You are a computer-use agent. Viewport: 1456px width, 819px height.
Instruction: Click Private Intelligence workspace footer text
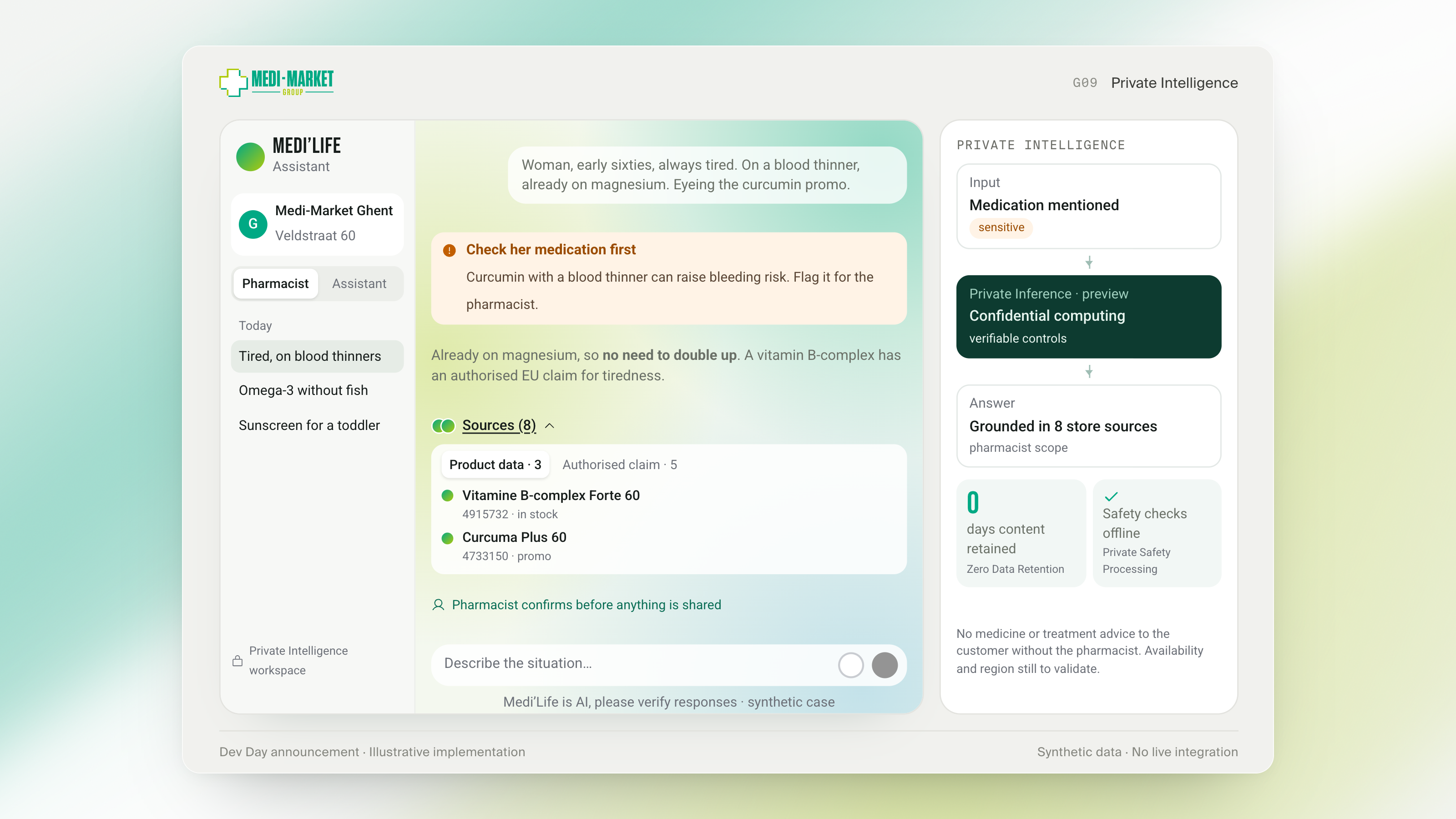[298, 661]
